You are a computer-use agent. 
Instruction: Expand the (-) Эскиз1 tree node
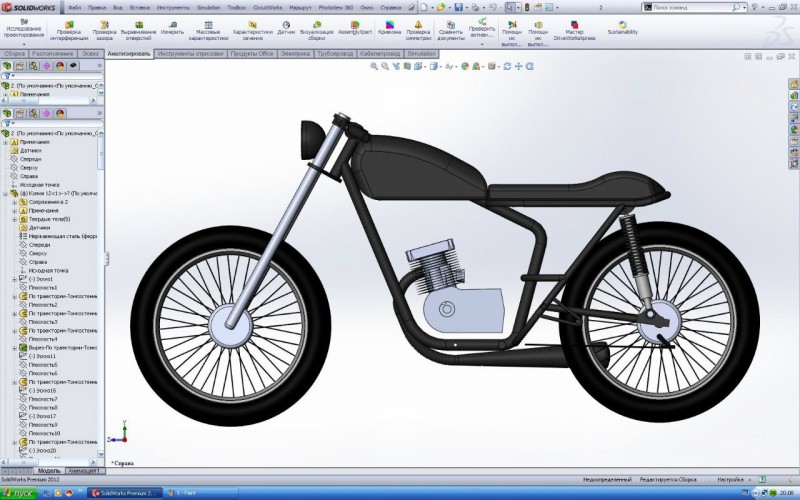pyautogui.click(x=15, y=279)
